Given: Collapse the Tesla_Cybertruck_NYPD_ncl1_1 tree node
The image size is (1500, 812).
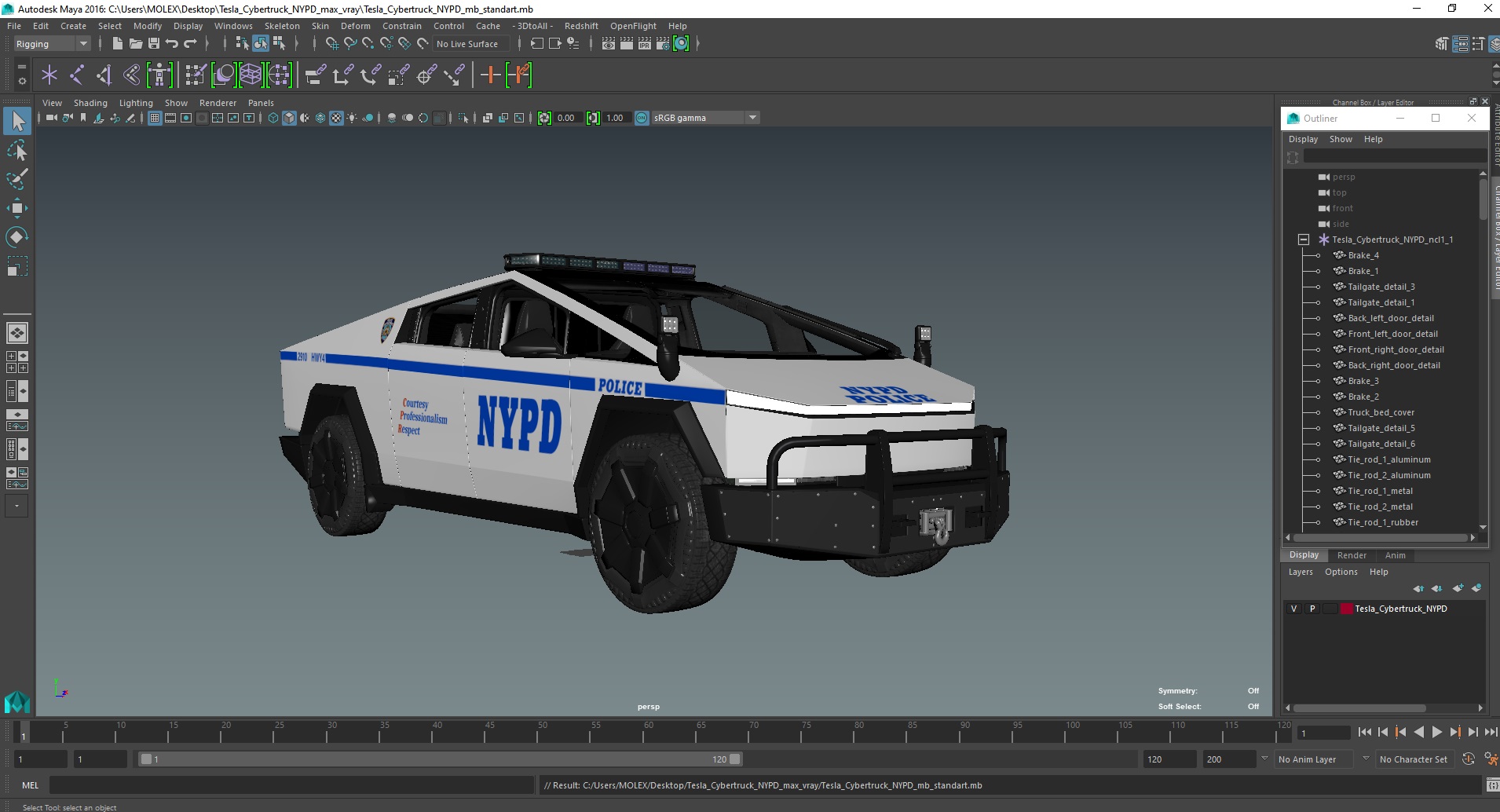Looking at the screenshot, I should (1304, 240).
